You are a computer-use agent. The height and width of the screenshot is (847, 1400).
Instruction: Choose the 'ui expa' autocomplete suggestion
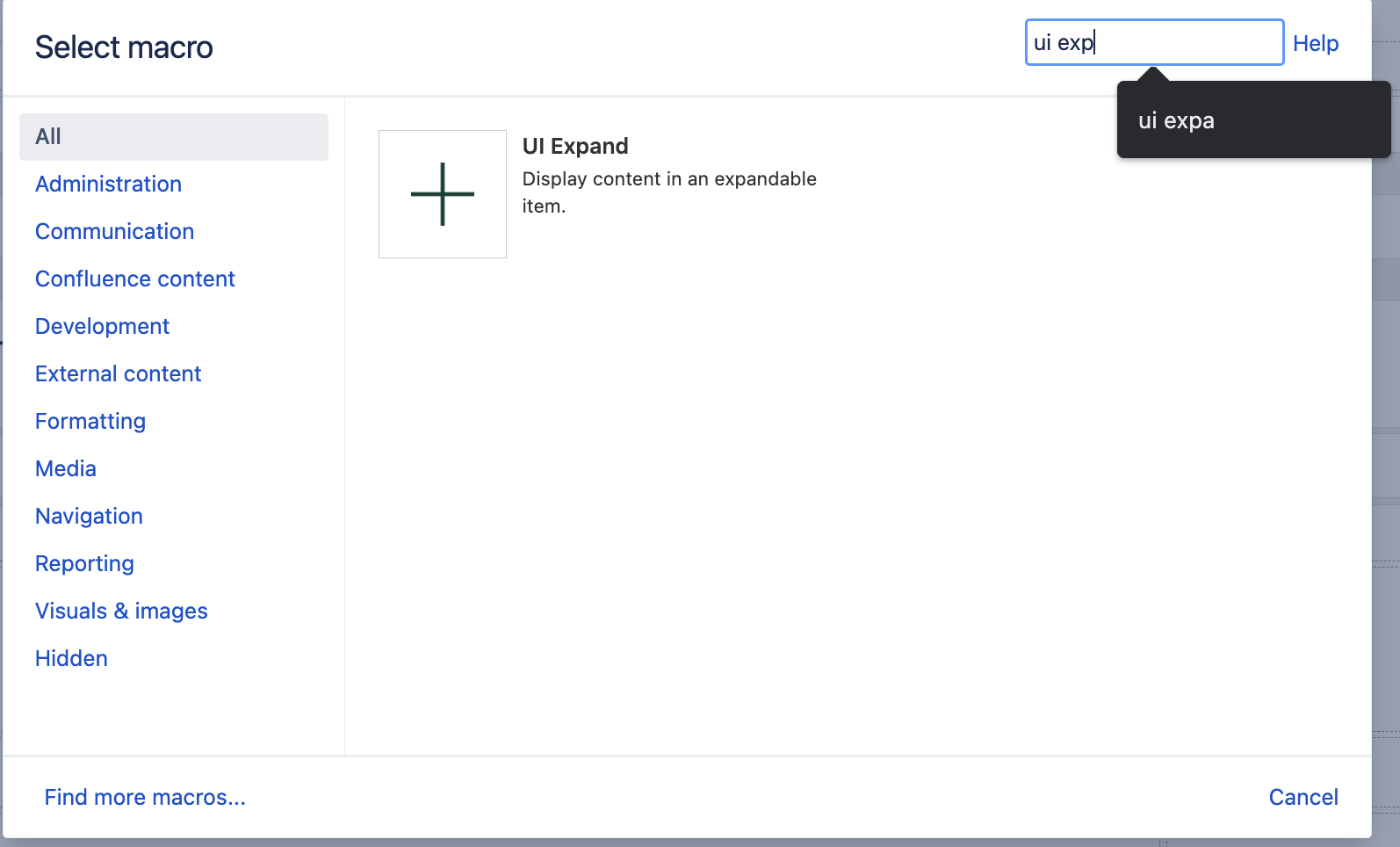click(x=1253, y=120)
